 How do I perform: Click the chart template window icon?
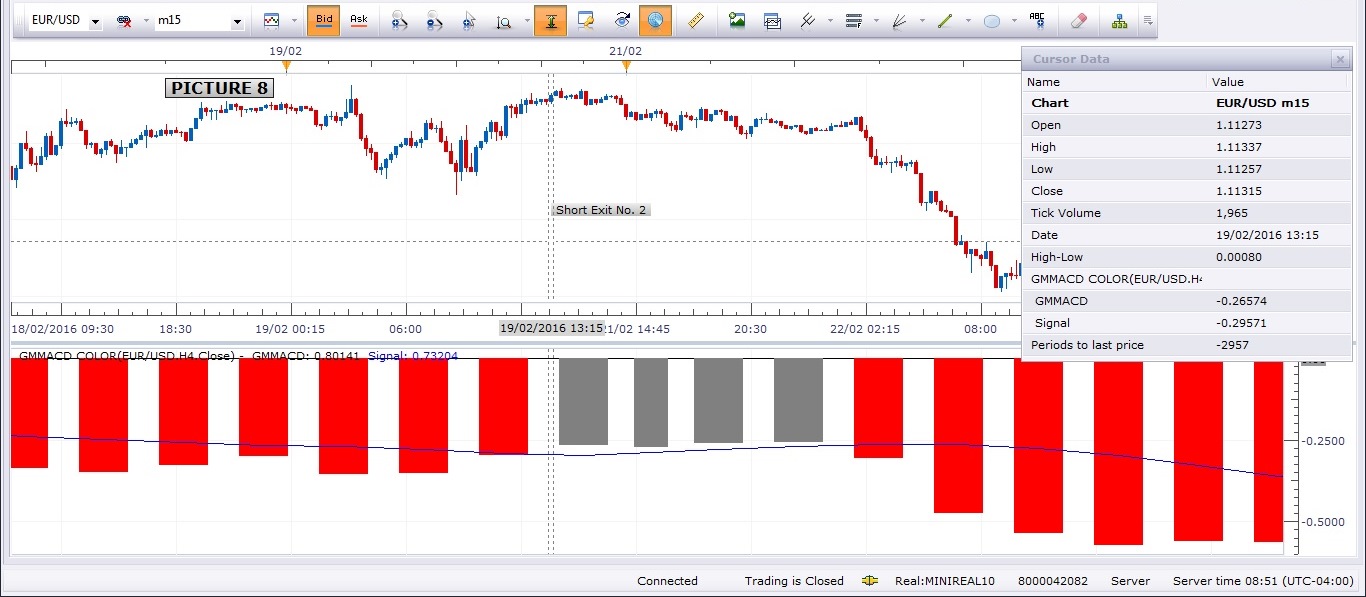click(x=772, y=20)
